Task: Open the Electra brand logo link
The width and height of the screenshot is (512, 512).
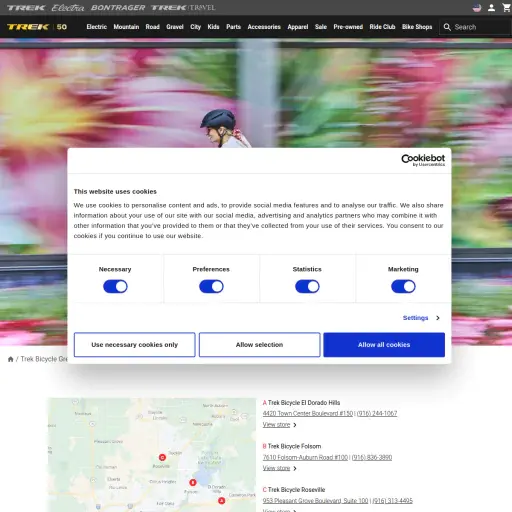Action: click(x=68, y=7)
